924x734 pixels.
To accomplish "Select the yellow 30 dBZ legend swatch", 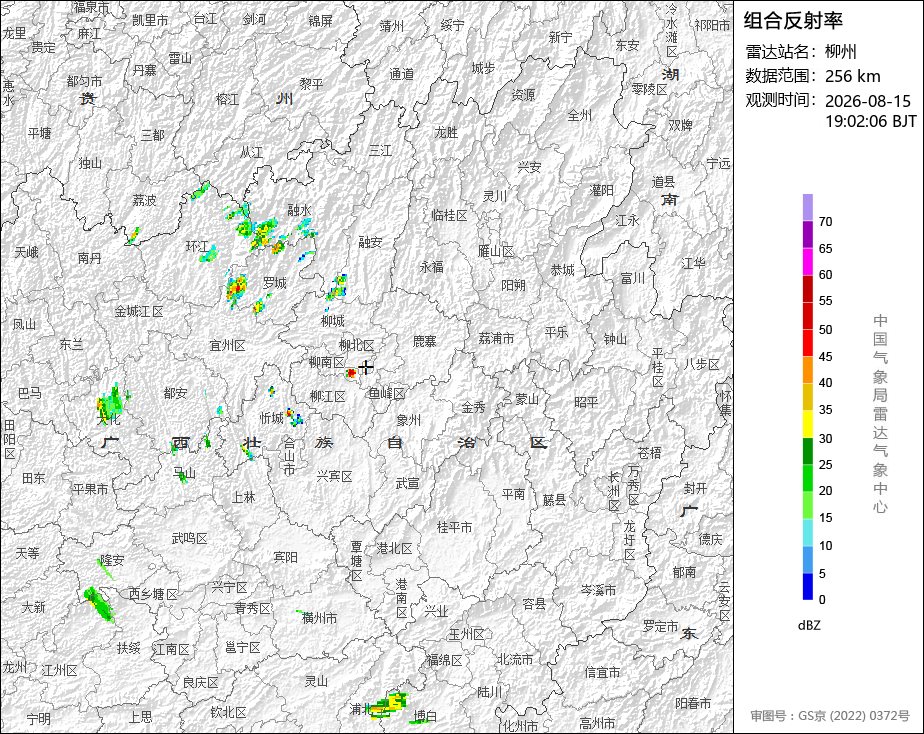I will pyautogui.click(x=807, y=424).
